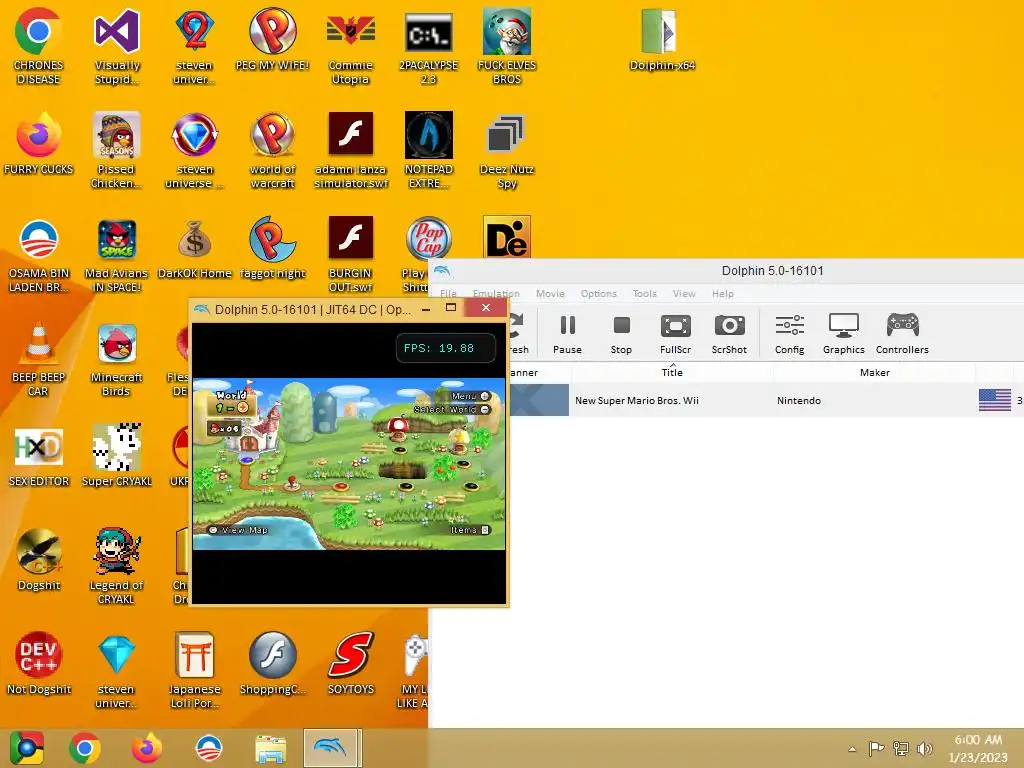The image size is (1024, 768).
Task: Toggle FullScr in Dolphin toolbar
Action: [x=675, y=334]
